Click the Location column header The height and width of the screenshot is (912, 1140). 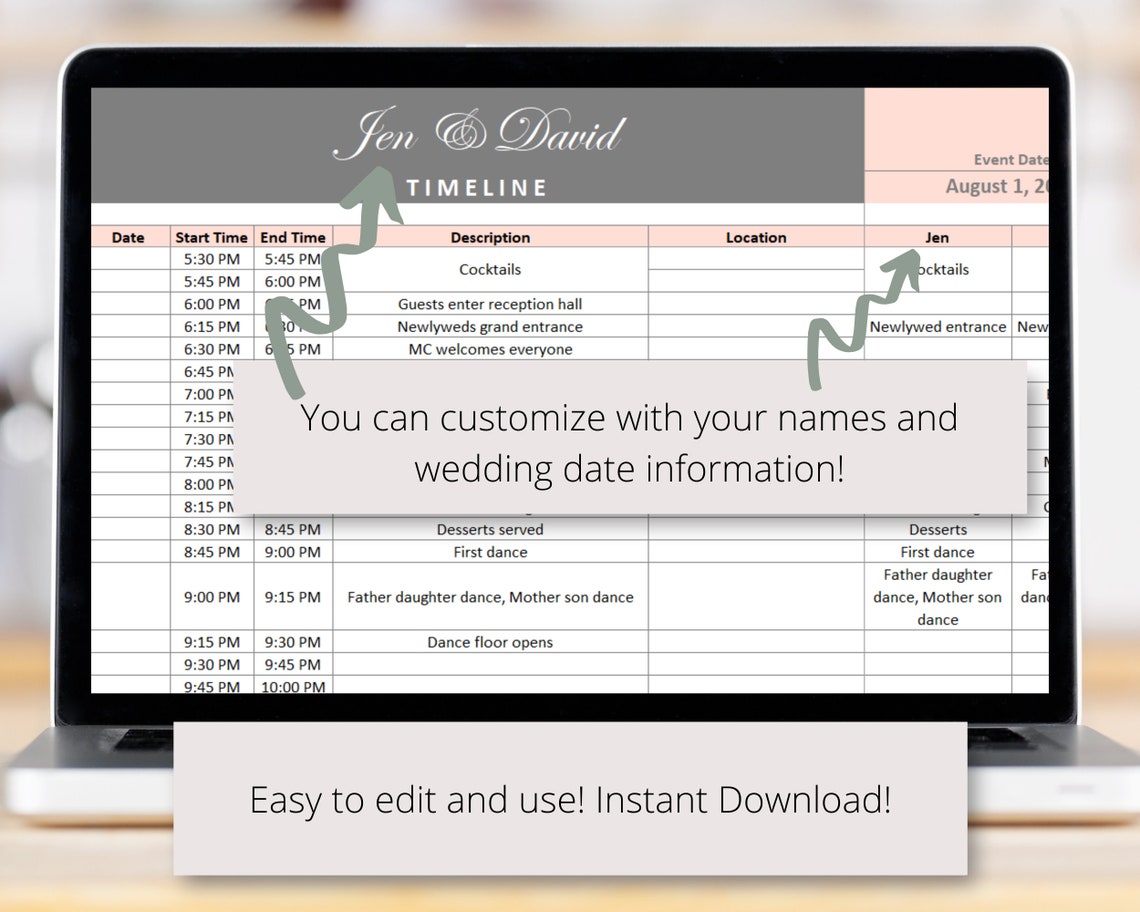[756, 237]
